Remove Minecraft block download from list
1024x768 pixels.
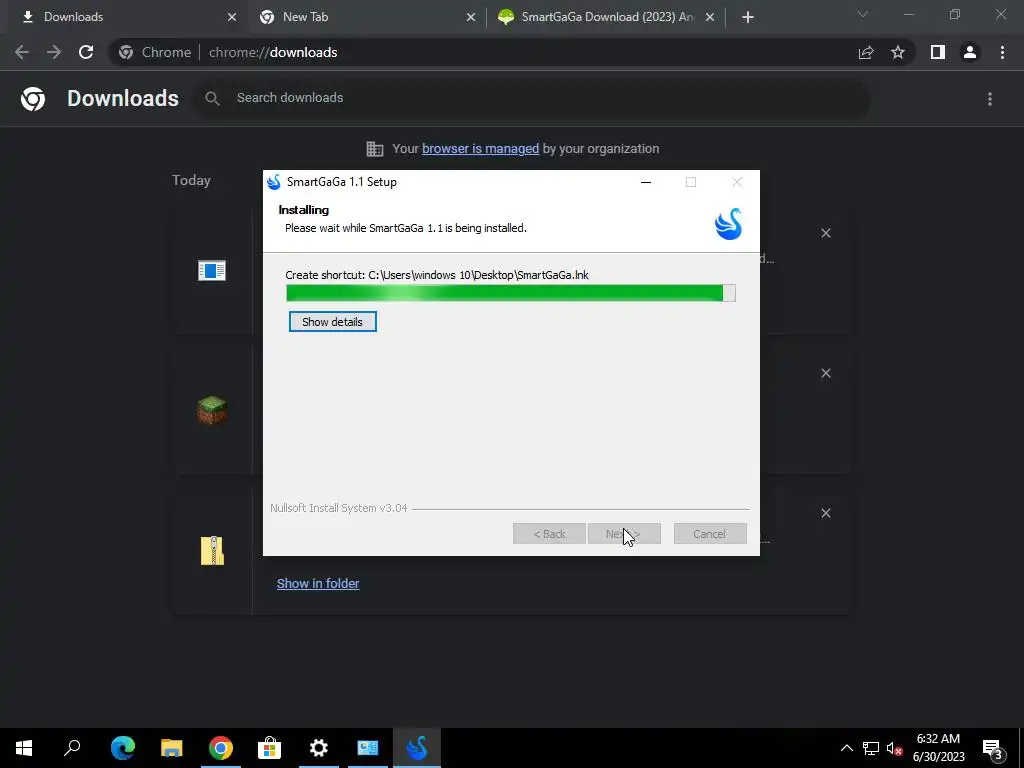(x=826, y=373)
